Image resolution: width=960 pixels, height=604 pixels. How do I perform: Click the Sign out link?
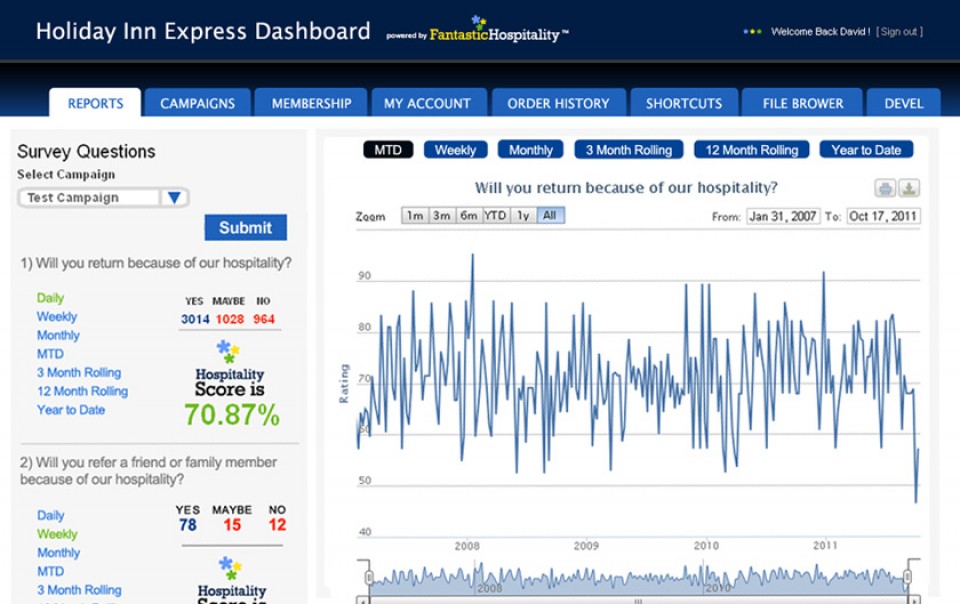899,32
